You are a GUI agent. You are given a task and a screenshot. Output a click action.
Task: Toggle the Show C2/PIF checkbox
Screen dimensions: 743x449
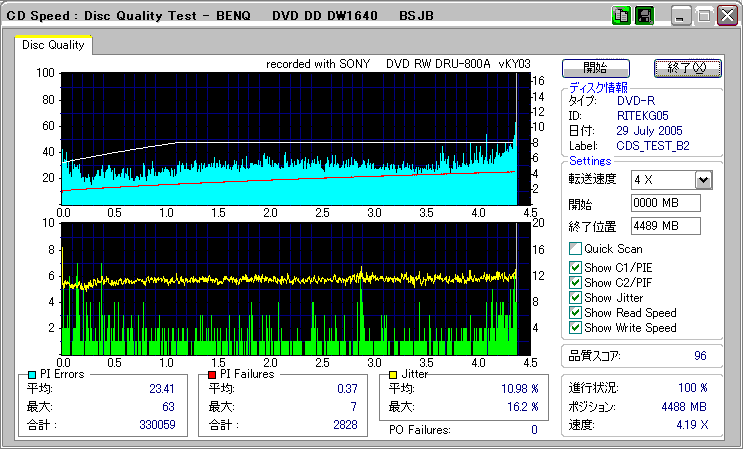click(575, 282)
